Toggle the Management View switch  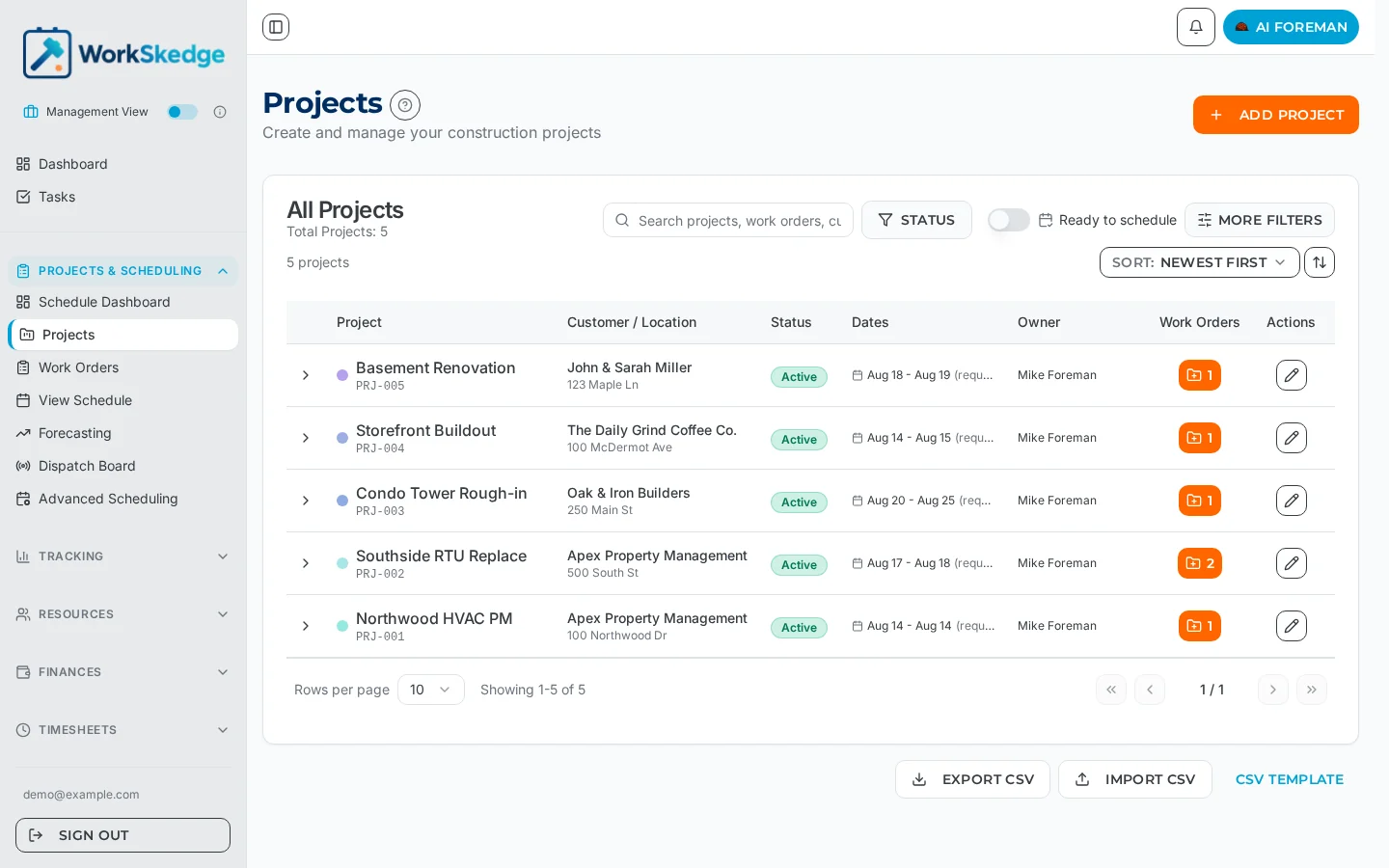pyautogui.click(x=182, y=112)
